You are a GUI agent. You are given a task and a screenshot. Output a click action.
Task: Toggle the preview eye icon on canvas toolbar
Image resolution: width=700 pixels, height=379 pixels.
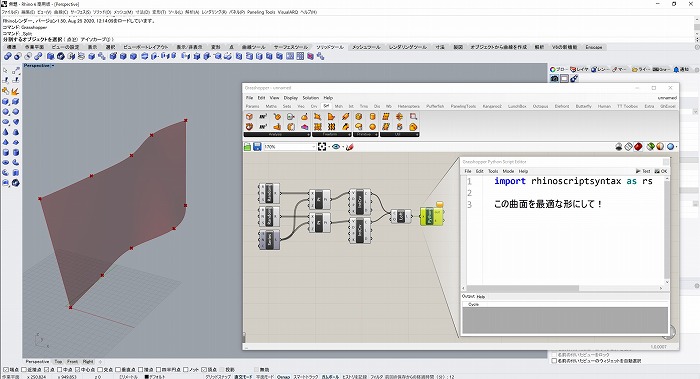[336, 146]
